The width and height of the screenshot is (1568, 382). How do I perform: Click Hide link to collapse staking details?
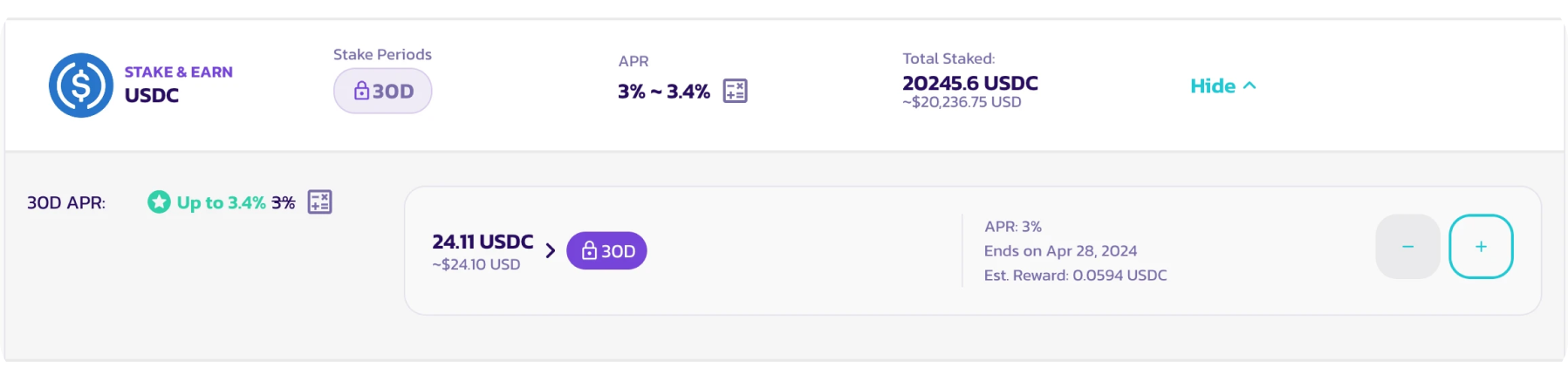click(1213, 85)
